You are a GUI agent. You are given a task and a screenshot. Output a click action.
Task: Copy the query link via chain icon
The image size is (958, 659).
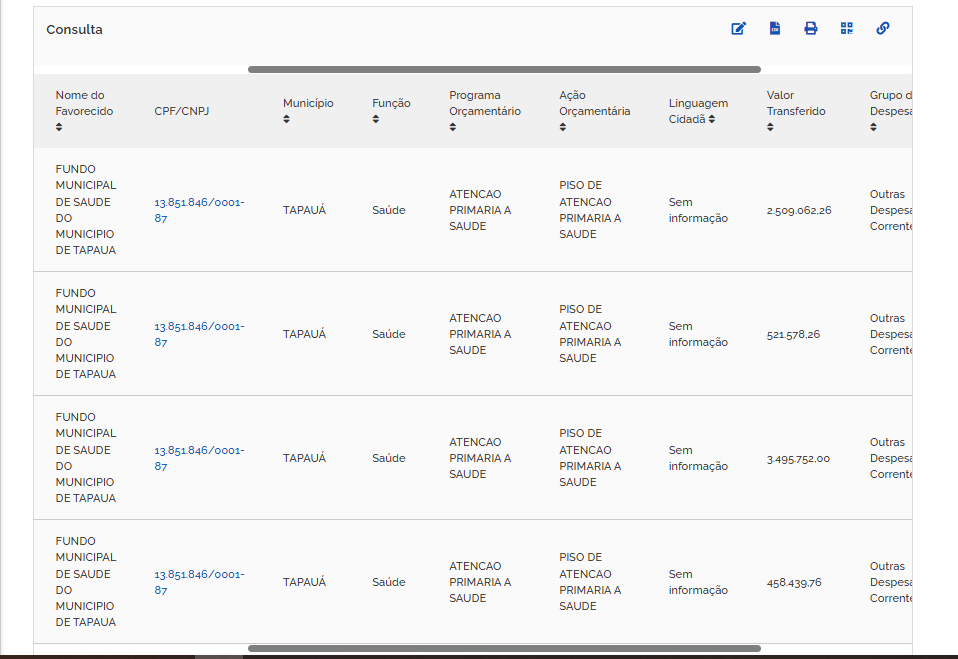(883, 29)
